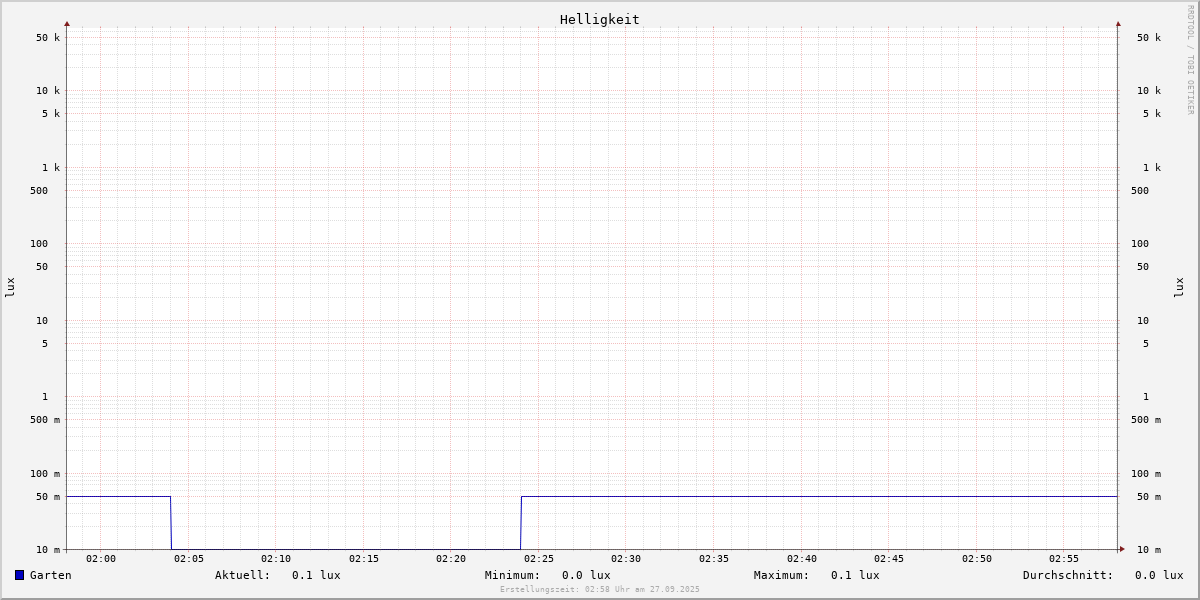Click the arrow atop the right y-axis
The width and height of the screenshot is (1200, 600).
[1118, 23]
